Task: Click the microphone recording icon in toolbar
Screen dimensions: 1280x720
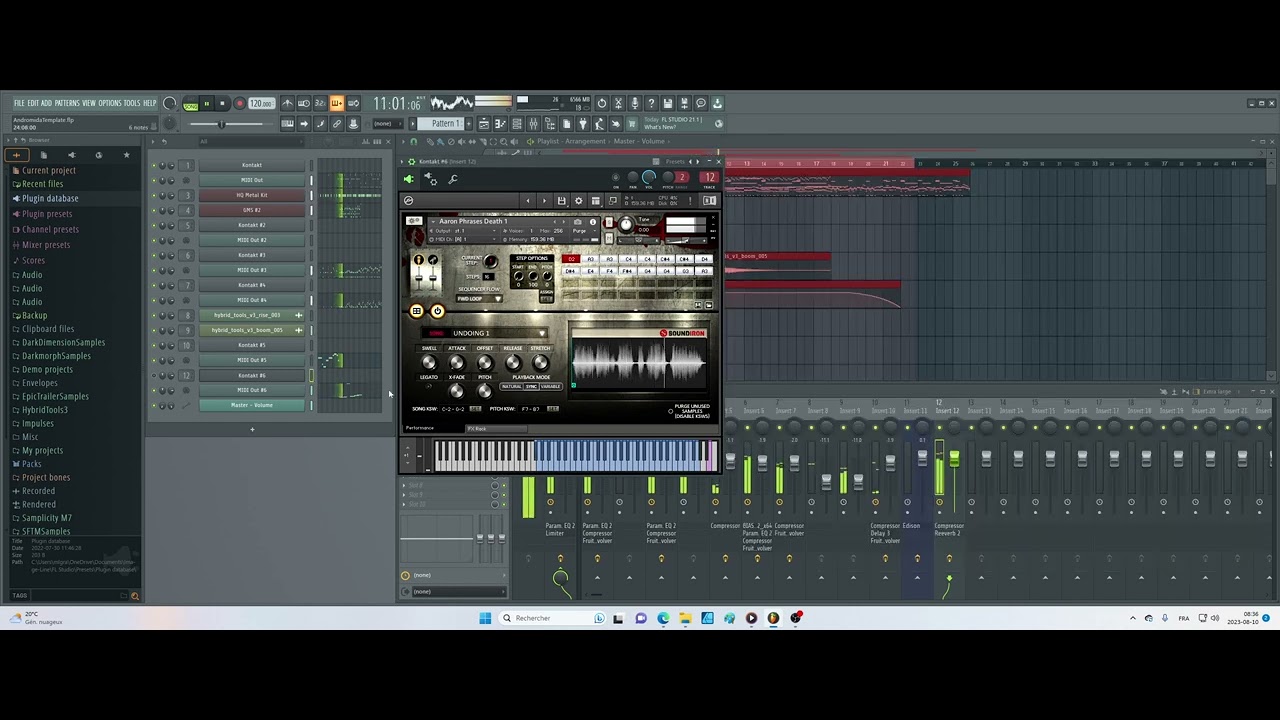Action: coord(634,103)
